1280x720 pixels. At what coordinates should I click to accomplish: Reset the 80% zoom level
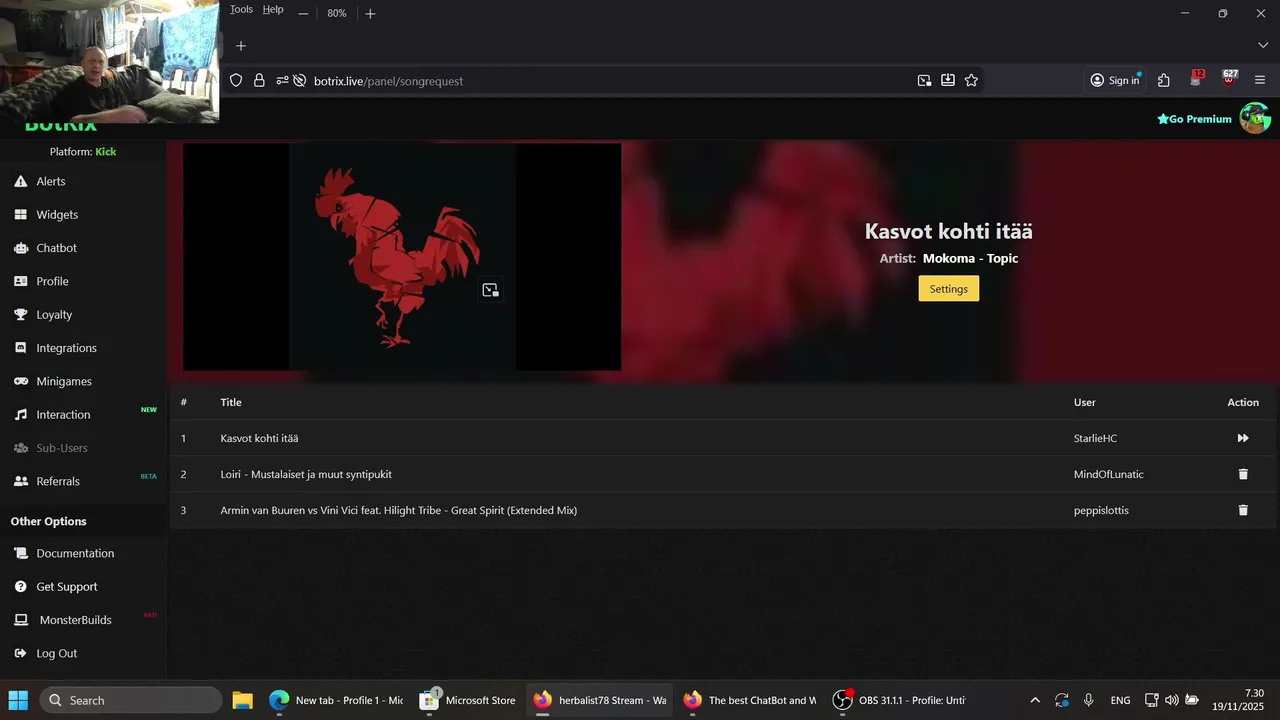(337, 13)
